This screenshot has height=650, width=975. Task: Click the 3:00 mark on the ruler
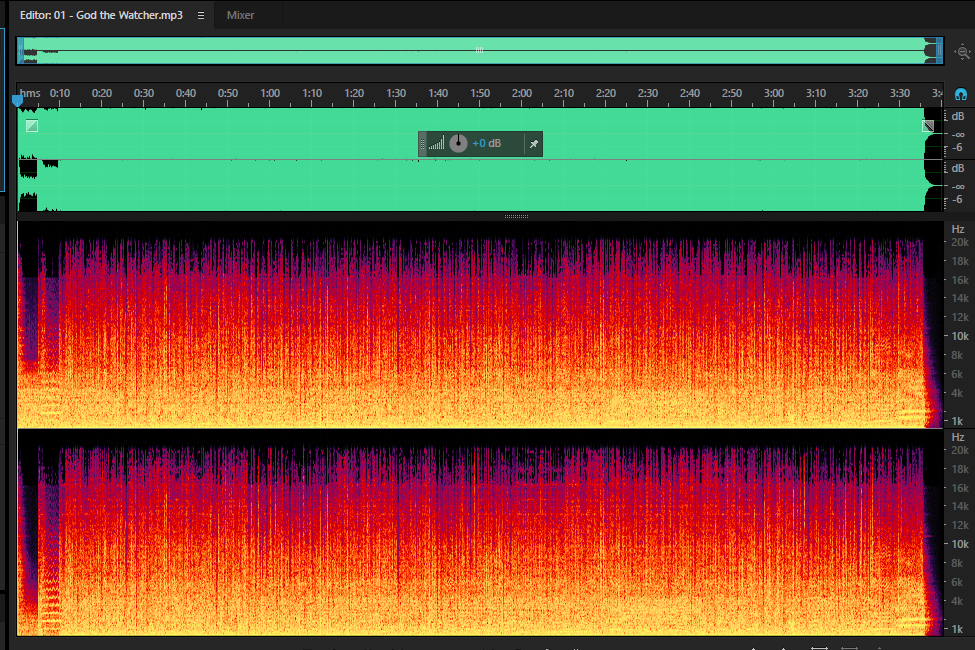pyautogui.click(x=774, y=93)
